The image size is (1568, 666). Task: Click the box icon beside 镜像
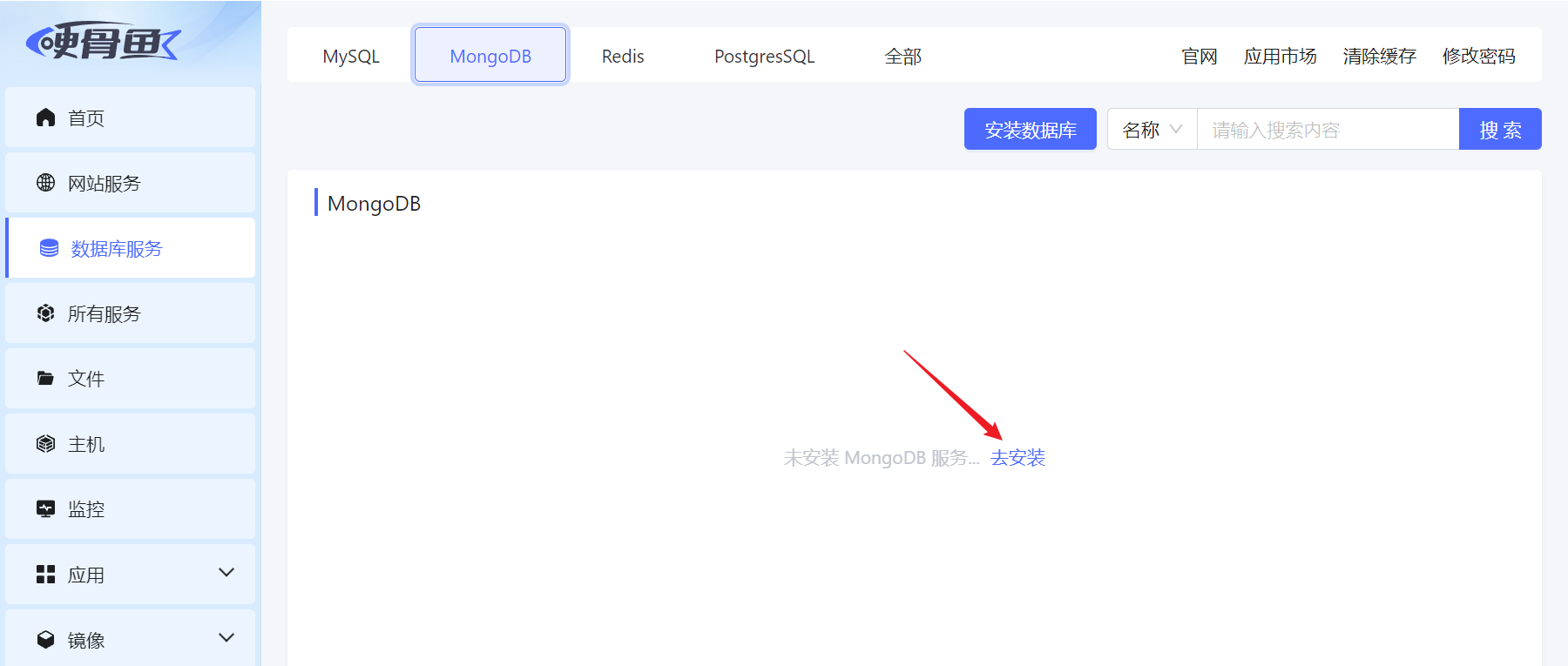46,640
